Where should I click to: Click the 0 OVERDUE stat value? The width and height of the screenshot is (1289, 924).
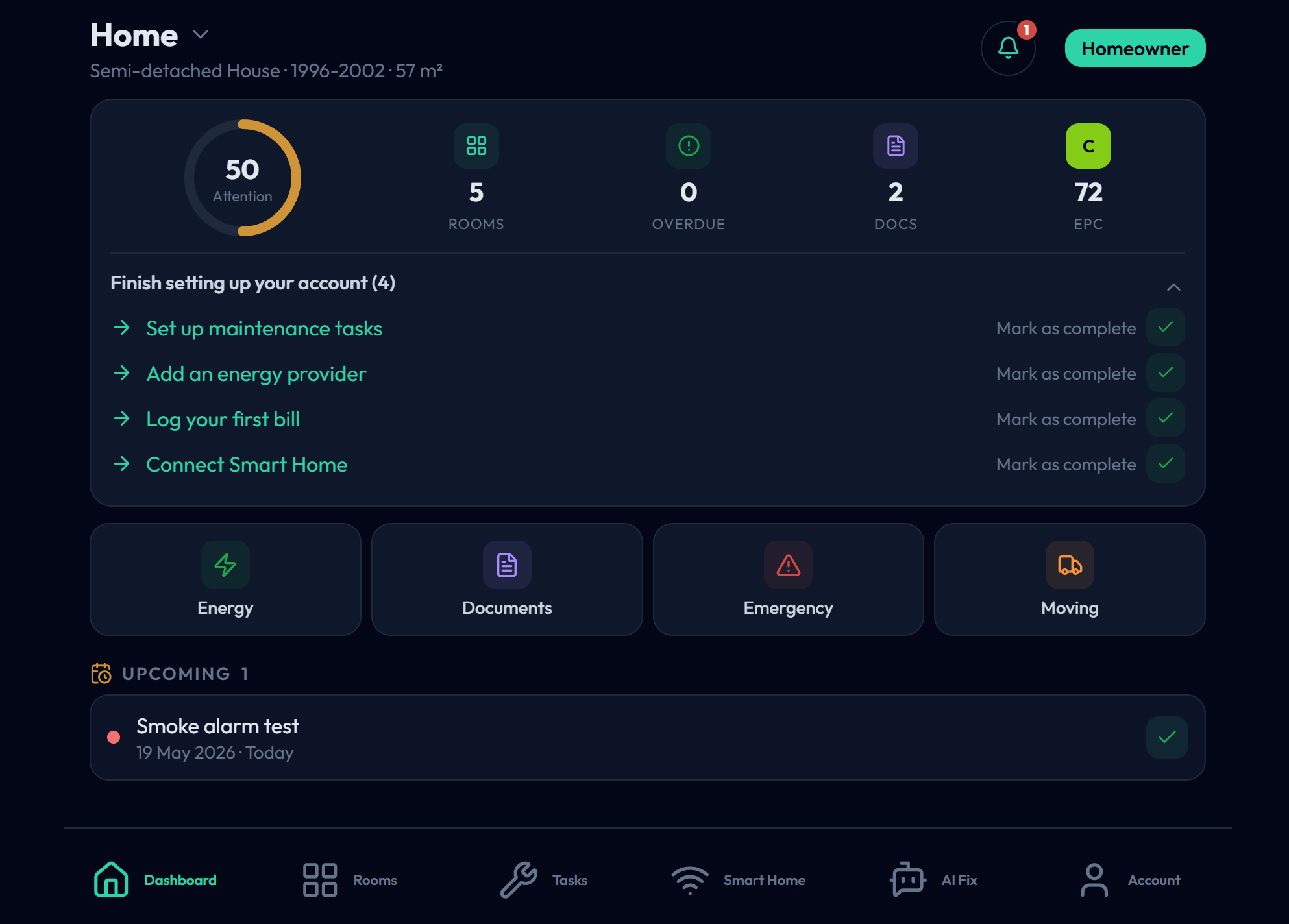[689, 192]
